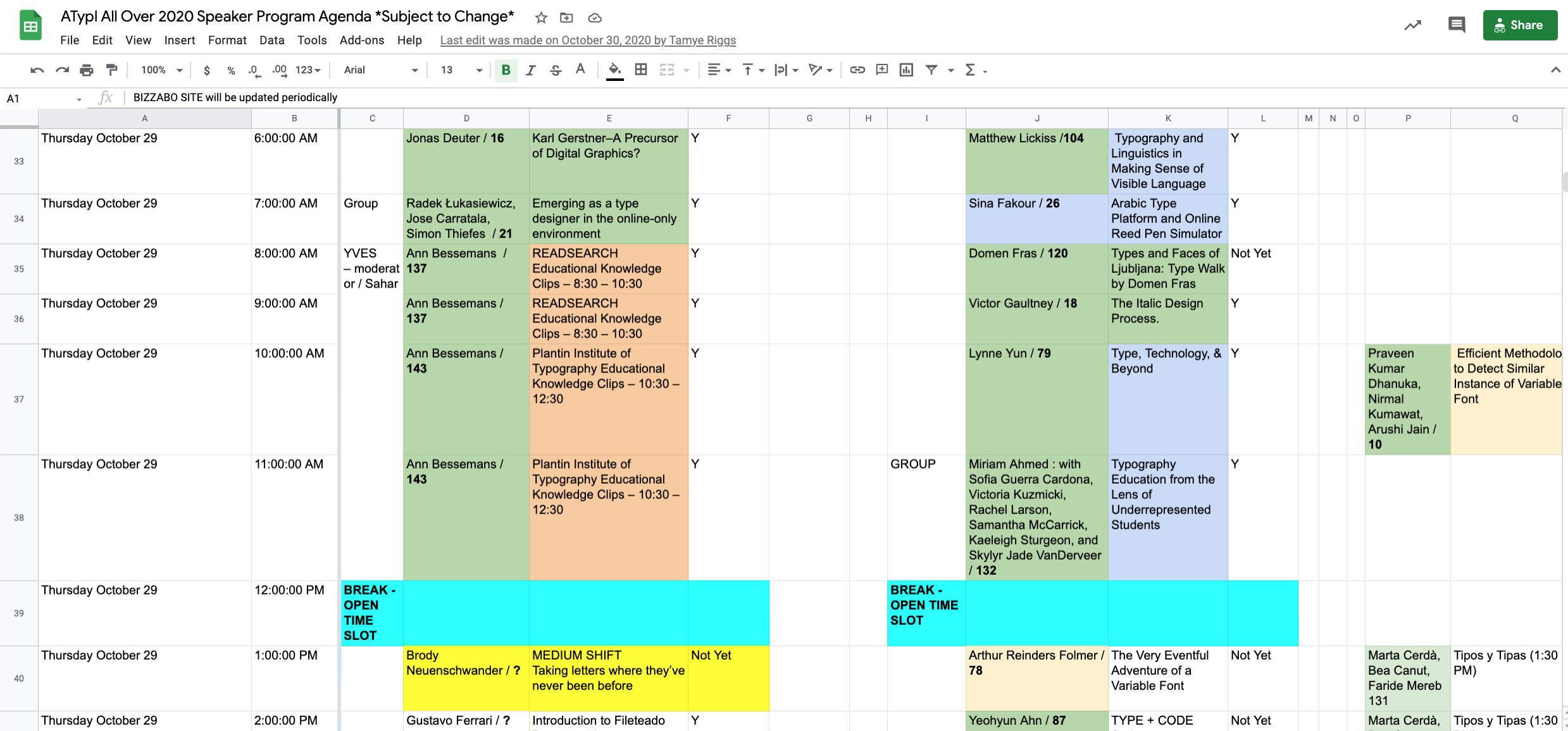Toggle Bold formatting
This screenshot has width=1568, height=731.
tap(506, 70)
